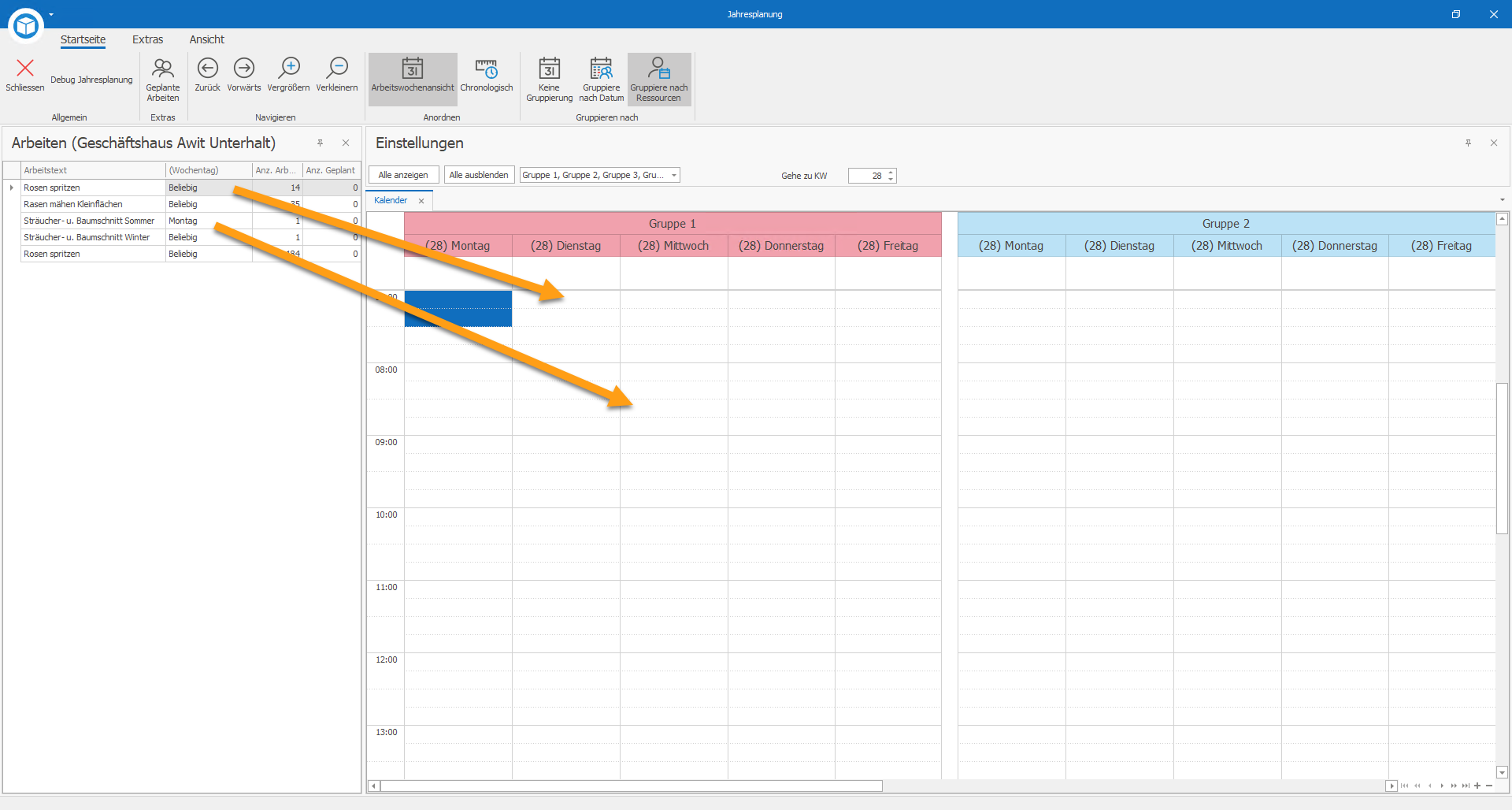Select Gruppe 1 (28) Freitag header

click(888, 246)
